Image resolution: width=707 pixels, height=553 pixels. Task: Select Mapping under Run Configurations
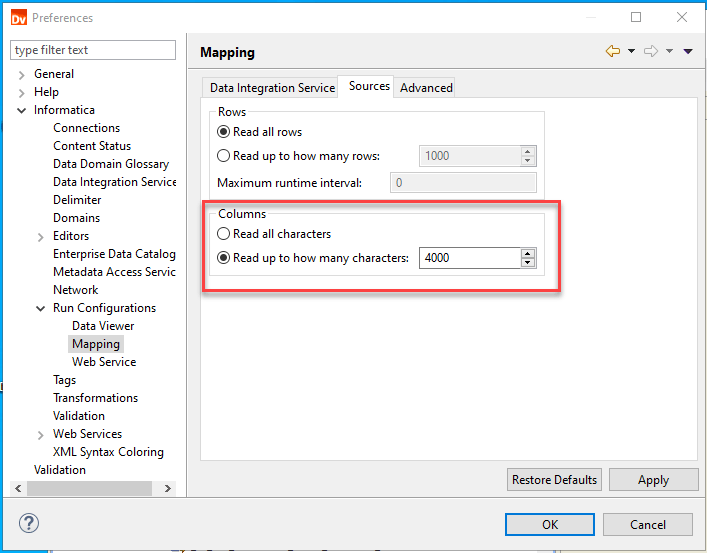coord(96,344)
